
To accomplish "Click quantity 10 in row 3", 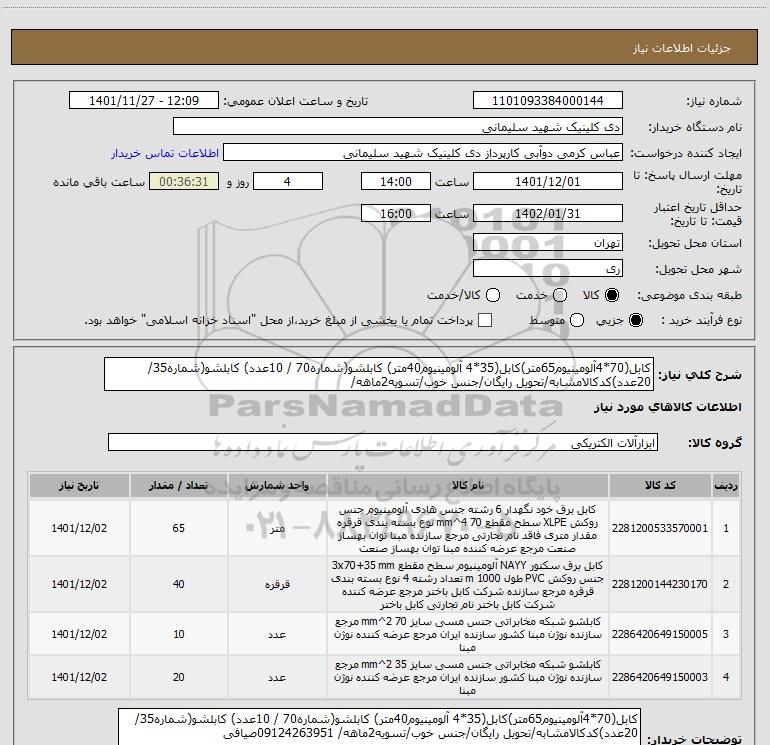I will [178, 635].
